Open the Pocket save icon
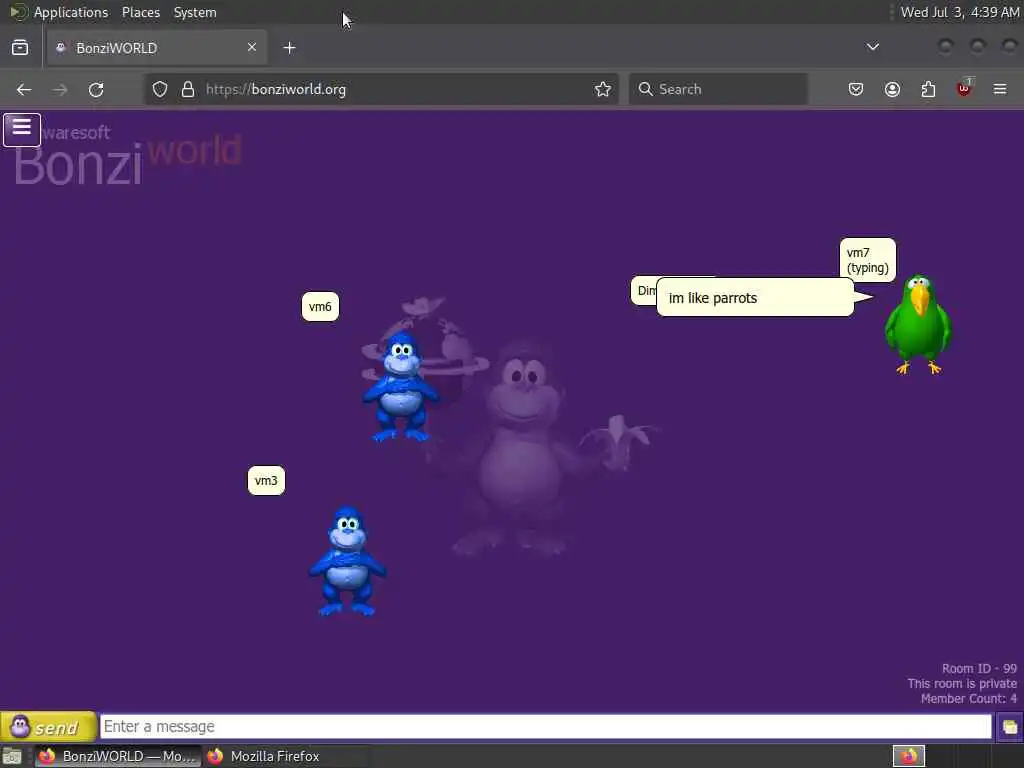Viewport: 1024px width, 768px height. 856,89
